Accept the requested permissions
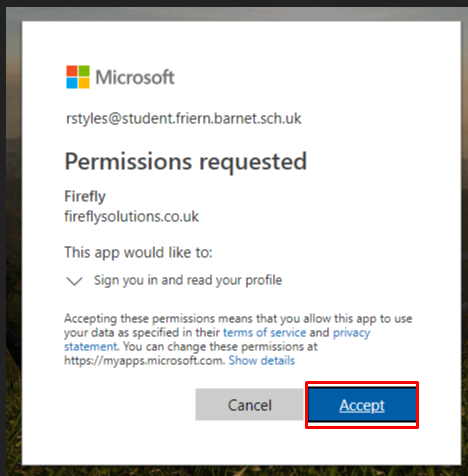 [x=362, y=405]
